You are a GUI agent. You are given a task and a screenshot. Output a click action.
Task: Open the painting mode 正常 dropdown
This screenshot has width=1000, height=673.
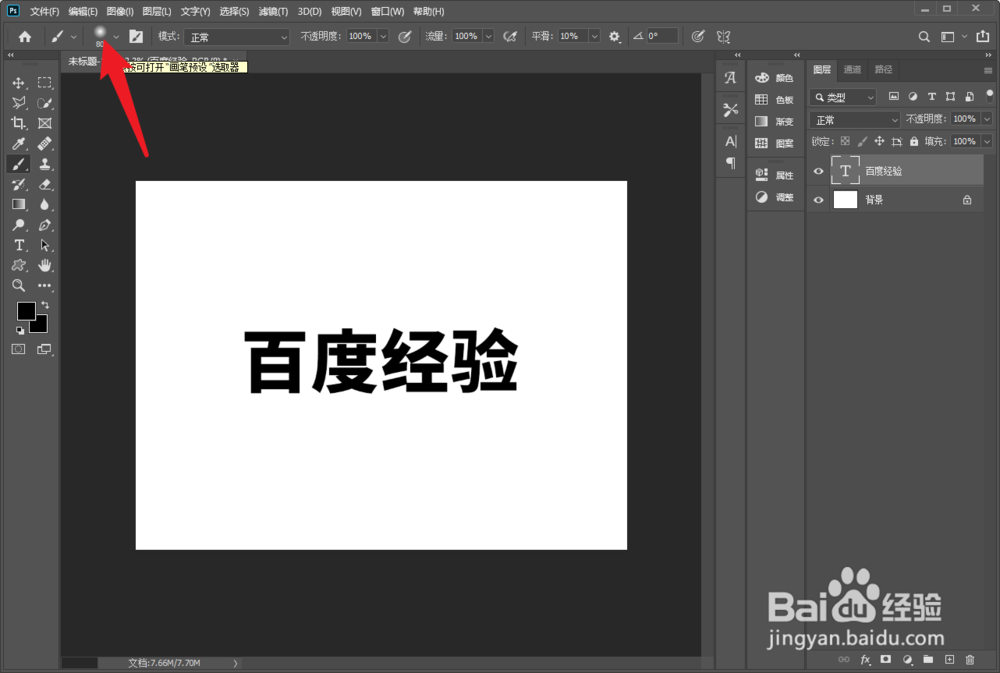coord(237,37)
